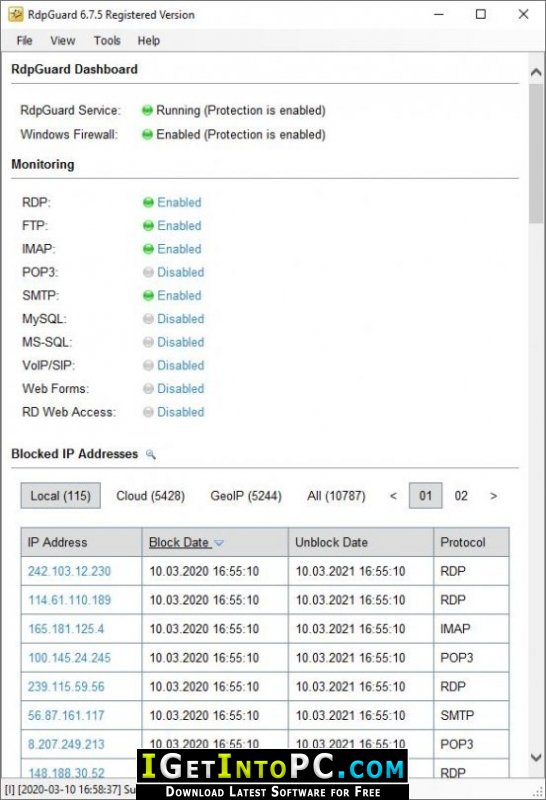Go to next page with > arrow
546x800 pixels.
[493, 496]
